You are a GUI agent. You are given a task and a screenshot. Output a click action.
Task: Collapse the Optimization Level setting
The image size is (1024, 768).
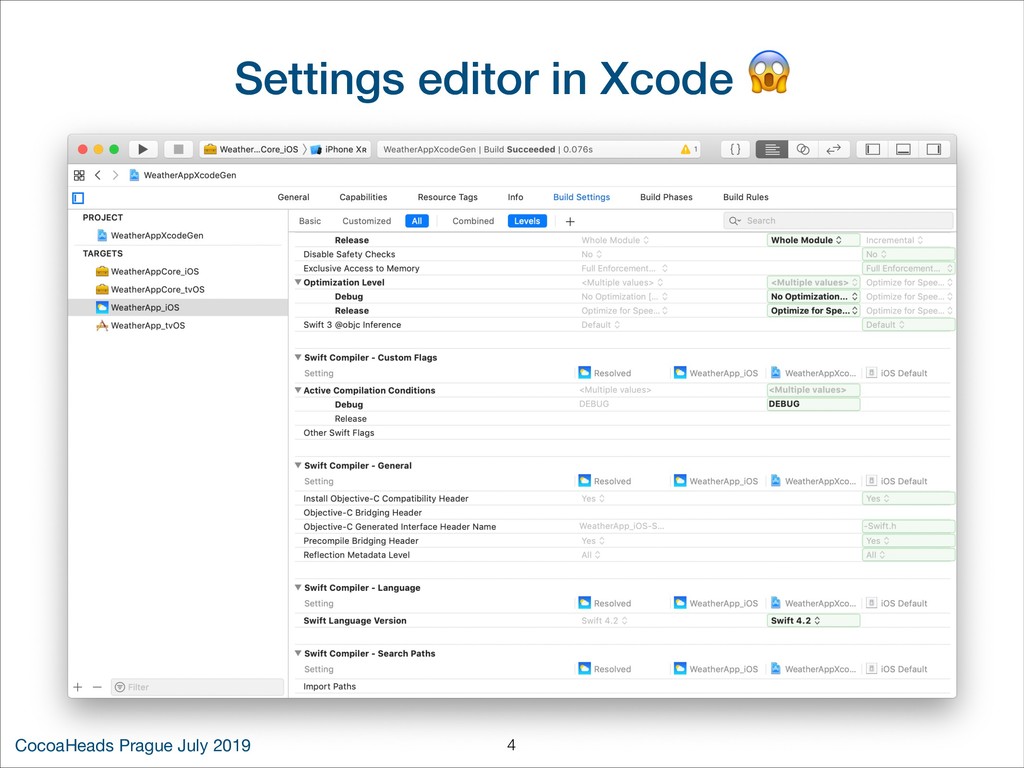click(x=298, y=283)
